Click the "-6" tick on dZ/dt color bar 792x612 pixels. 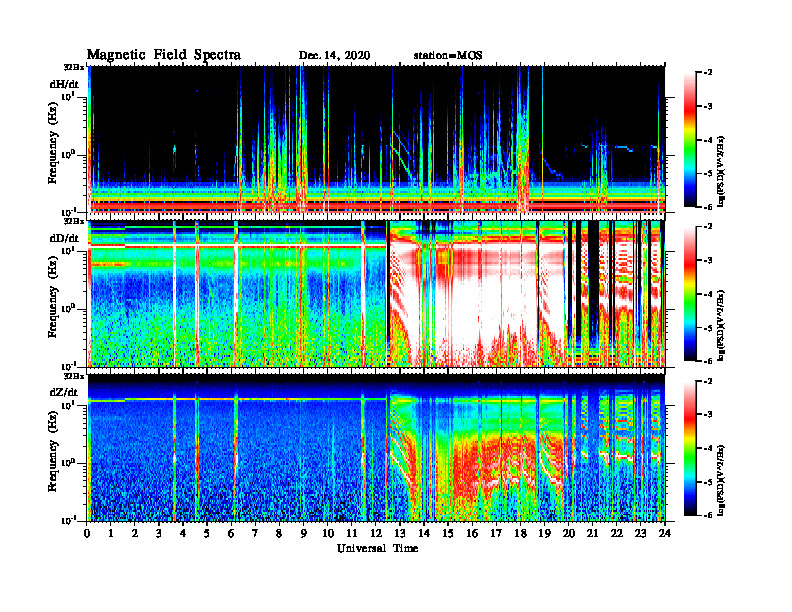[708, 515]
